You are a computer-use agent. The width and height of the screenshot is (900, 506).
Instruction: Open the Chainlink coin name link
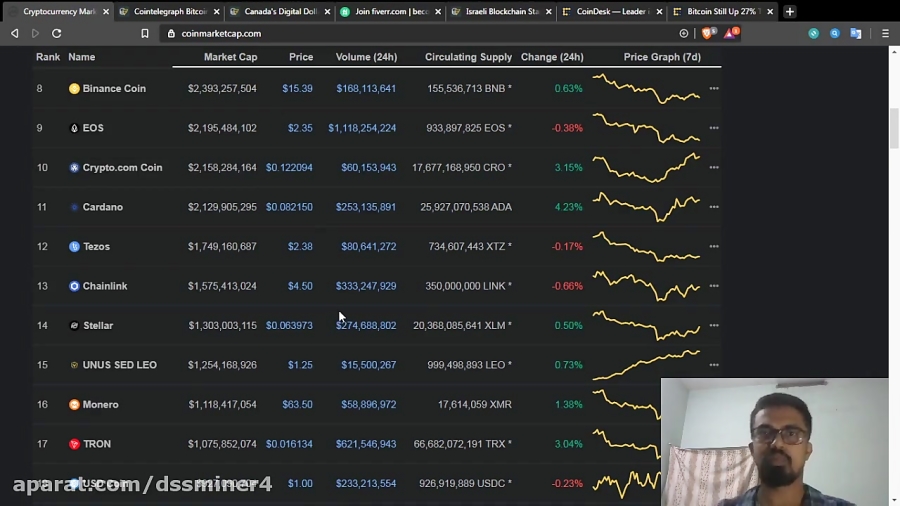point(105,286)
